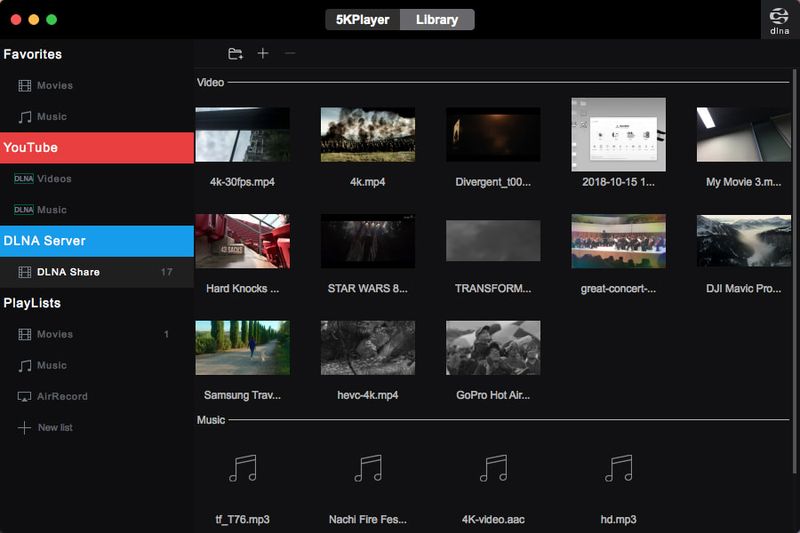This screenshot has height=533, width=800.
Task: Click the library vertical scrollbar
Action: [x=794, y=273]
